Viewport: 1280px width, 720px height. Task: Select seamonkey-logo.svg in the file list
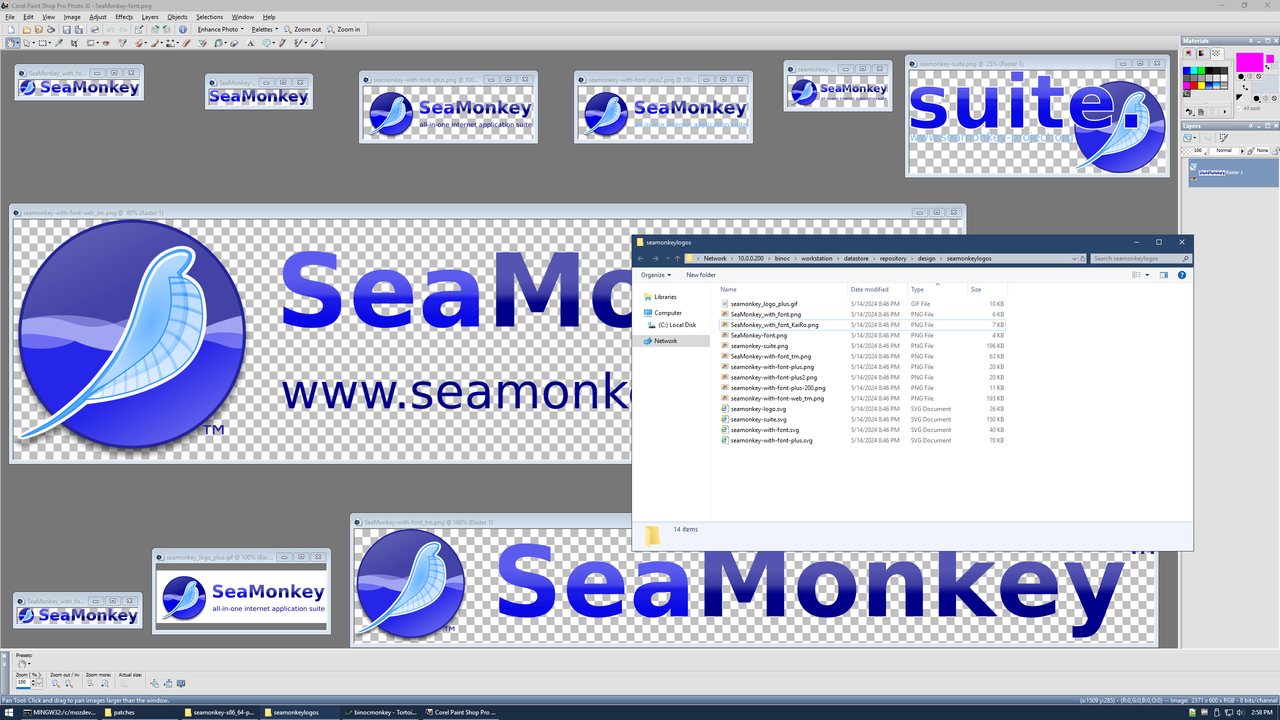pyautogui.click(x=758, y=409)
